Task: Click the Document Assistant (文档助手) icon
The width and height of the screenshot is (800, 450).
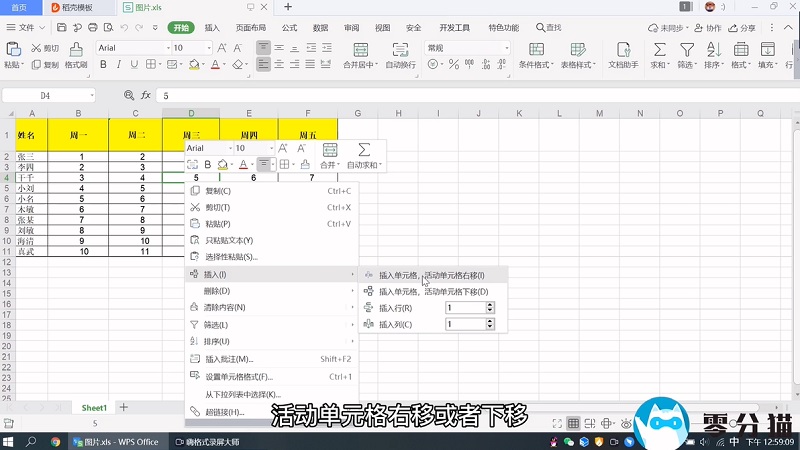Action: pyautogui.click(x=623, y=49)
